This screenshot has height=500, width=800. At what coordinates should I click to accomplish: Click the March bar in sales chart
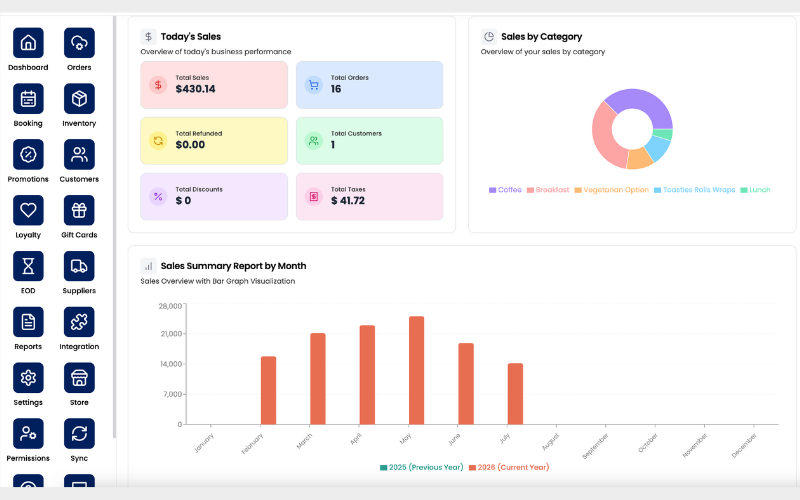click(x=318, y=379)
